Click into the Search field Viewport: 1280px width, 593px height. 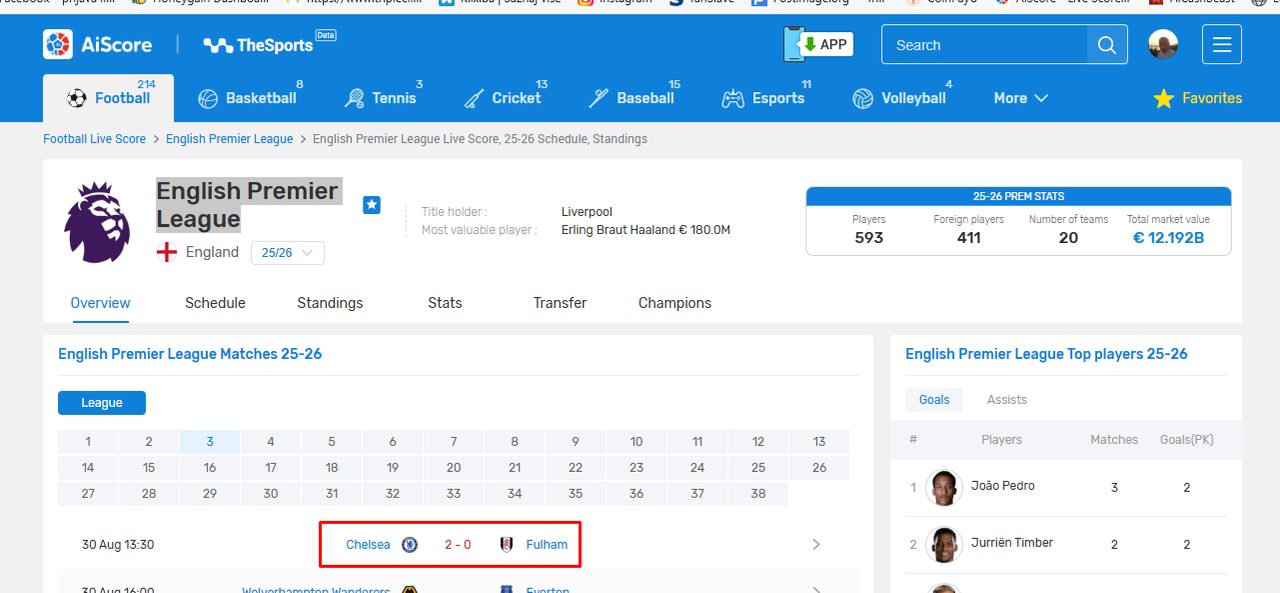pos(984,45)
